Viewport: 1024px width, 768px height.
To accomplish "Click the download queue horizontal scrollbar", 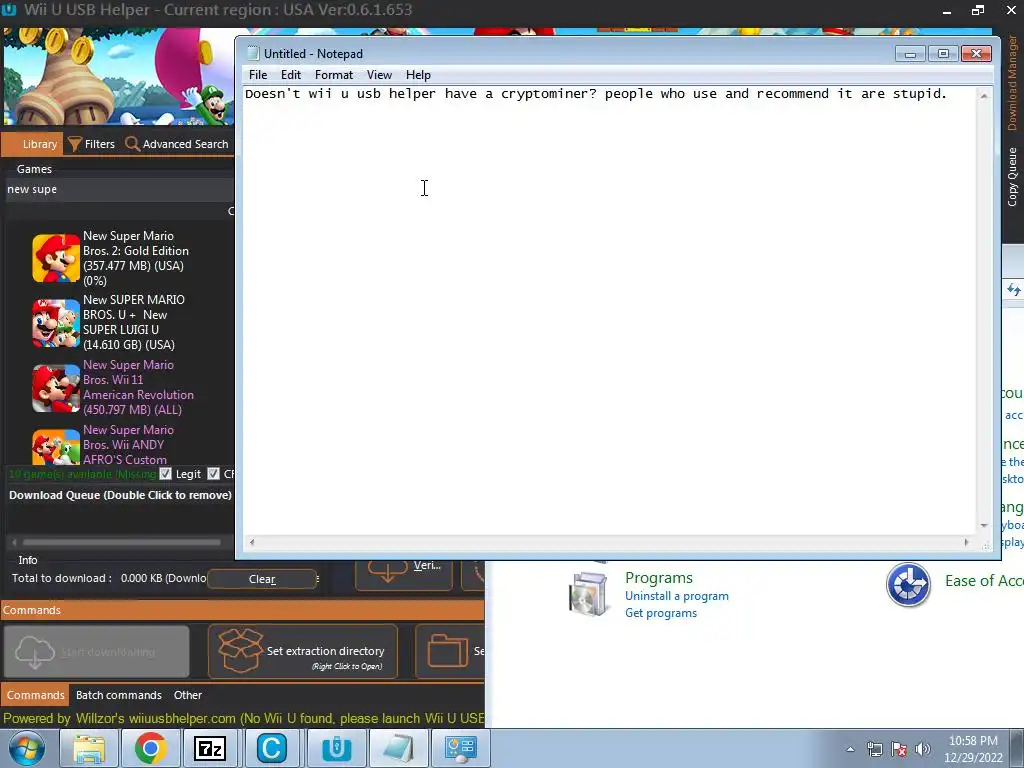I will click(121, 542).
